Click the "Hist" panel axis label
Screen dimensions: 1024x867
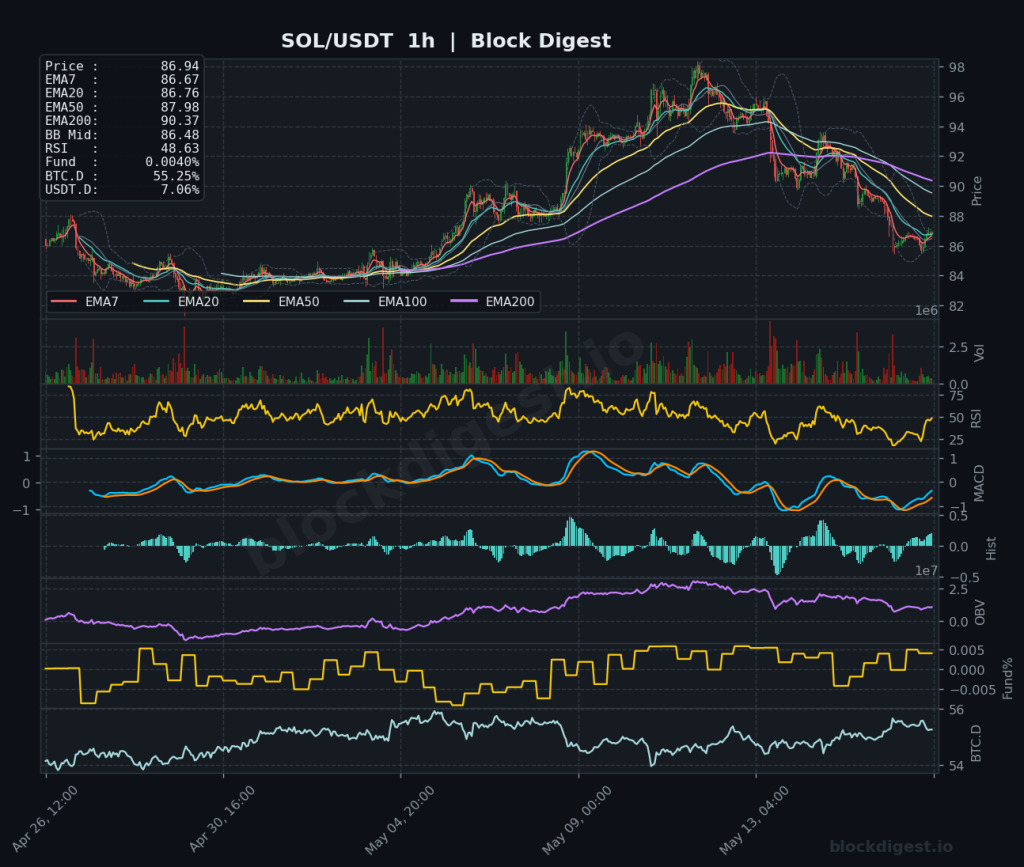991,548
